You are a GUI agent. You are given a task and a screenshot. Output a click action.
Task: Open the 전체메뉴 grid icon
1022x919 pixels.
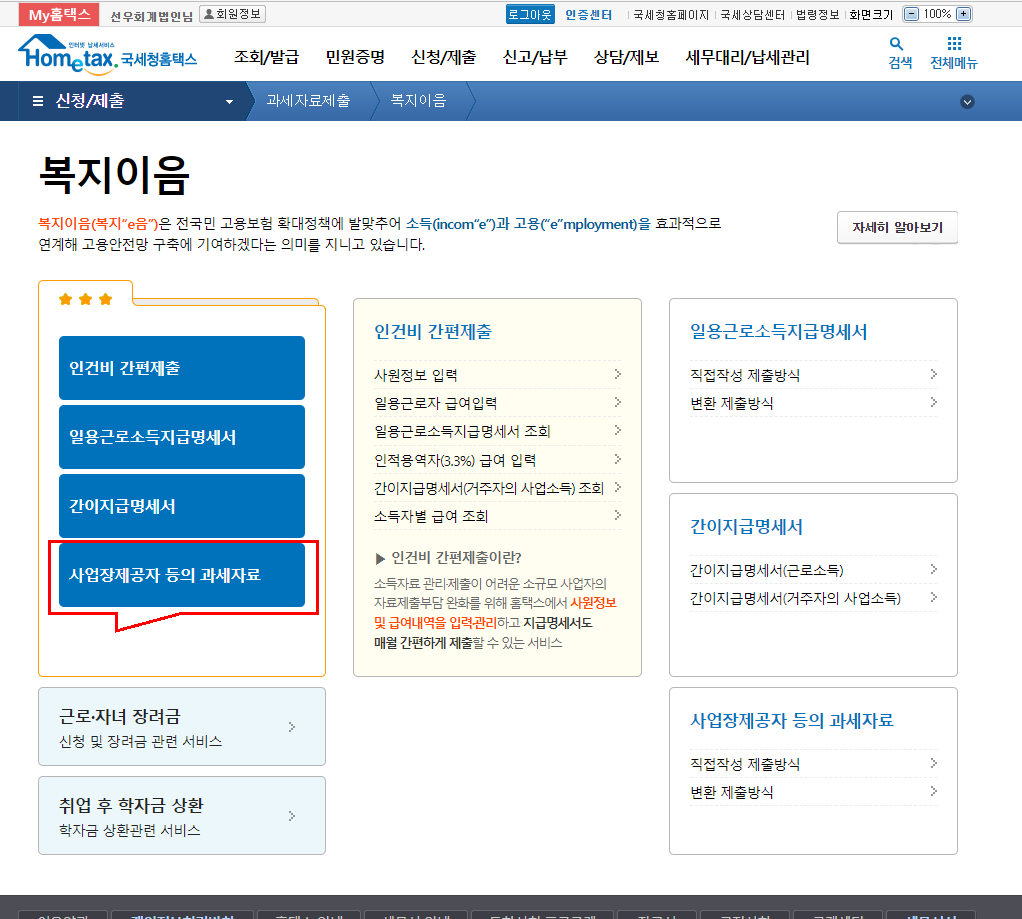954,44
